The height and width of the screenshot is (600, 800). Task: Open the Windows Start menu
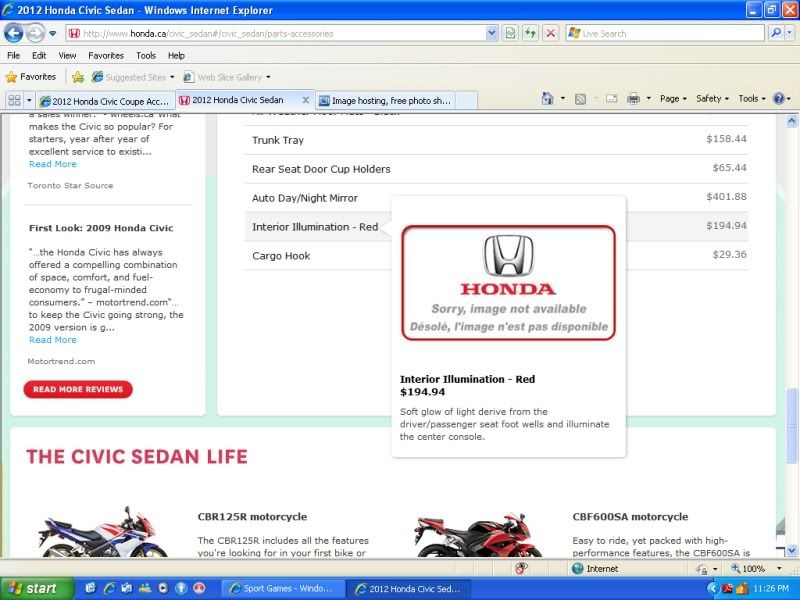coord(37,589)
